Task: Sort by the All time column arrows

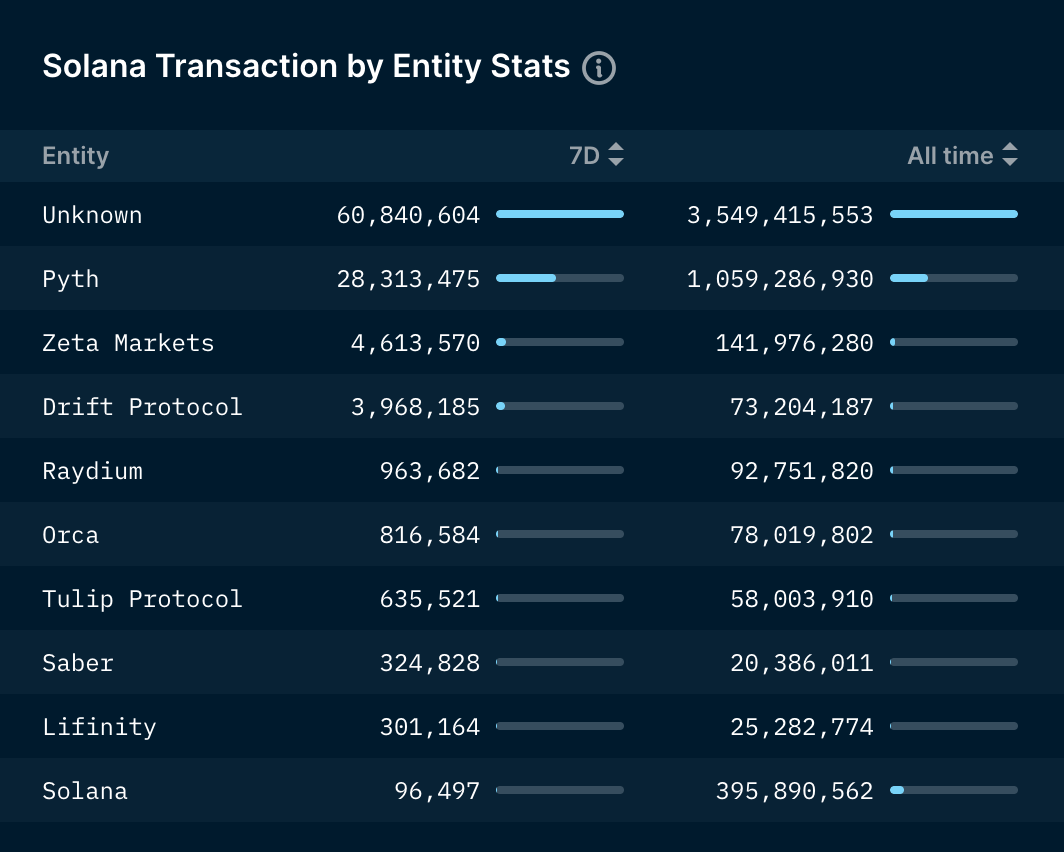Action: (1010, 155)
